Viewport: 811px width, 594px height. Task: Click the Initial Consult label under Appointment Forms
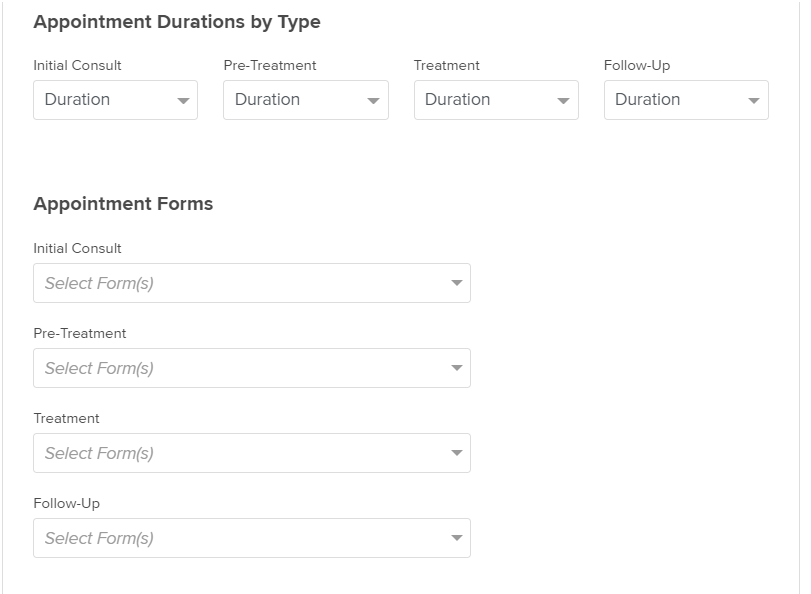[77, 248]
